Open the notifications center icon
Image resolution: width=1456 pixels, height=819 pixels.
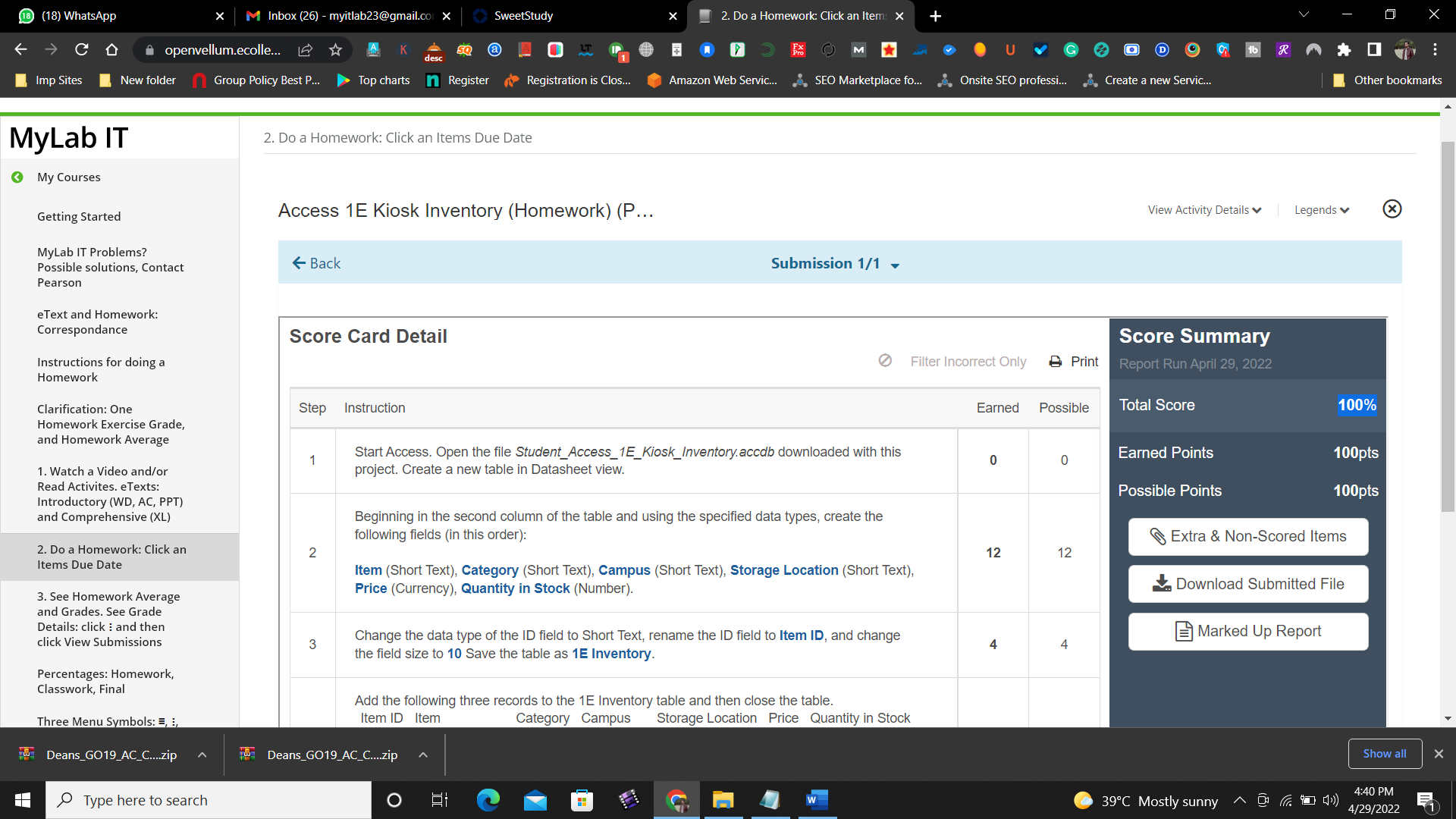point(1426,801)
